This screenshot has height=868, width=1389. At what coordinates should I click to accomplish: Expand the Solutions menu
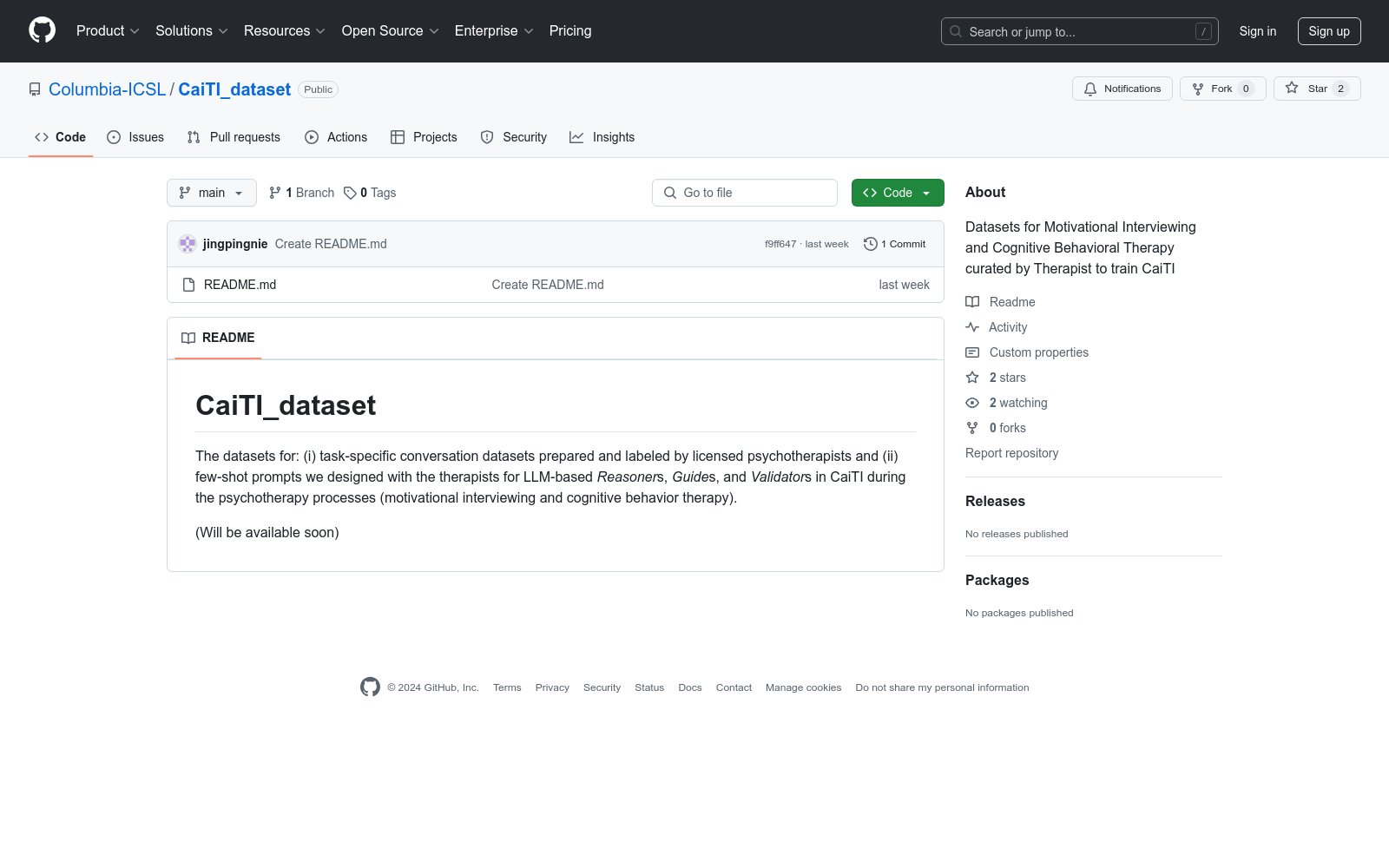192,31
